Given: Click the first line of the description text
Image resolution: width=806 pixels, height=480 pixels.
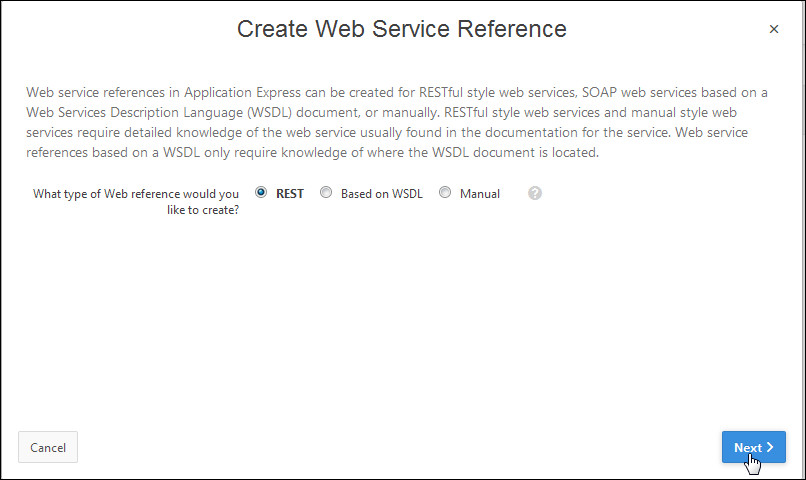Looking at the screenshot, I should [397, 92].
